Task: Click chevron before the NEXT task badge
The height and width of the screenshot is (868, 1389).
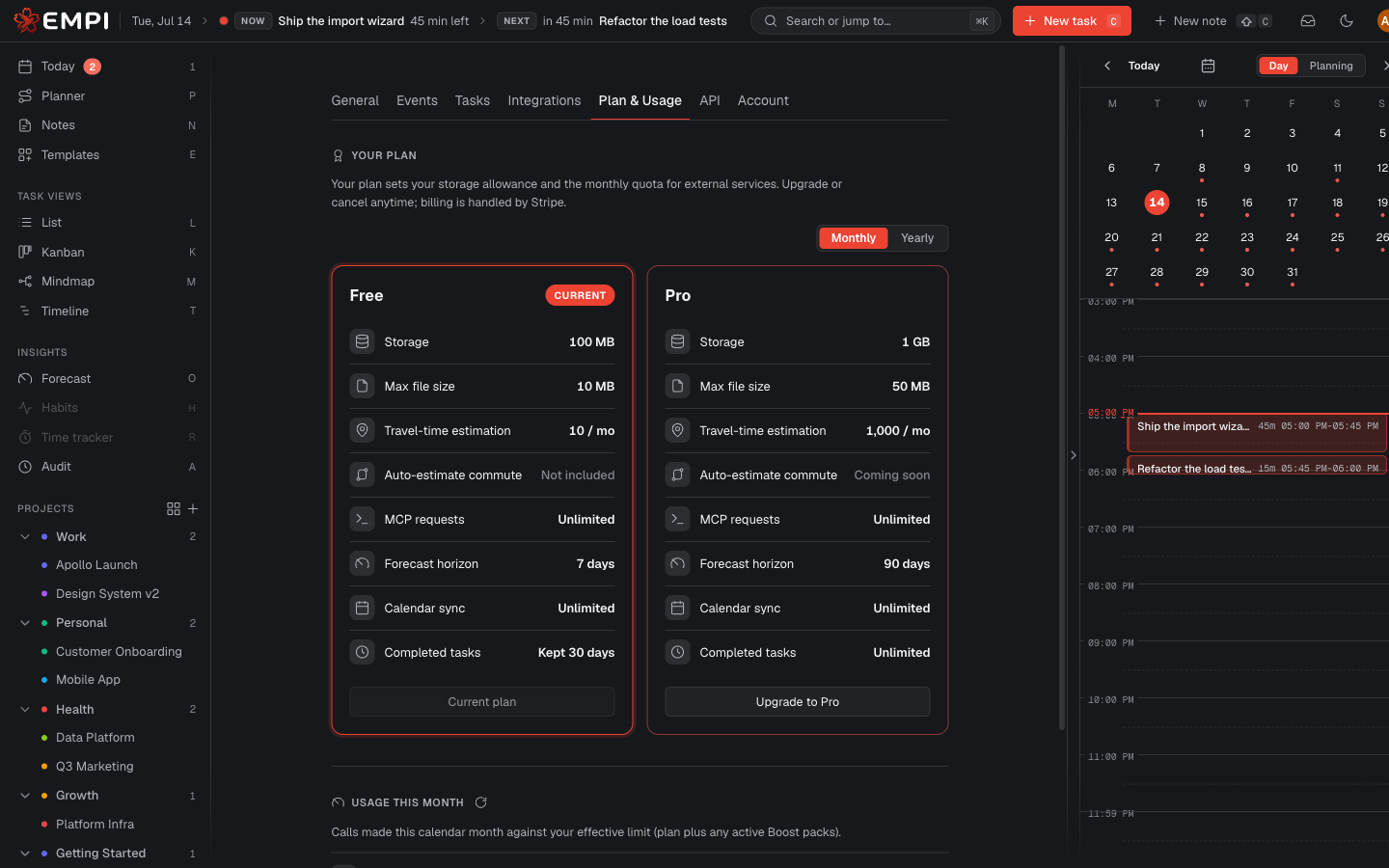Action: tap(483, 20)
